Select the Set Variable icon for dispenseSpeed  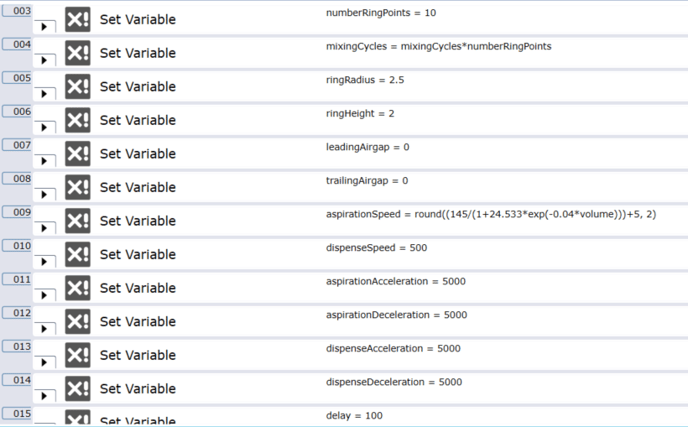(x=78, y=254)
